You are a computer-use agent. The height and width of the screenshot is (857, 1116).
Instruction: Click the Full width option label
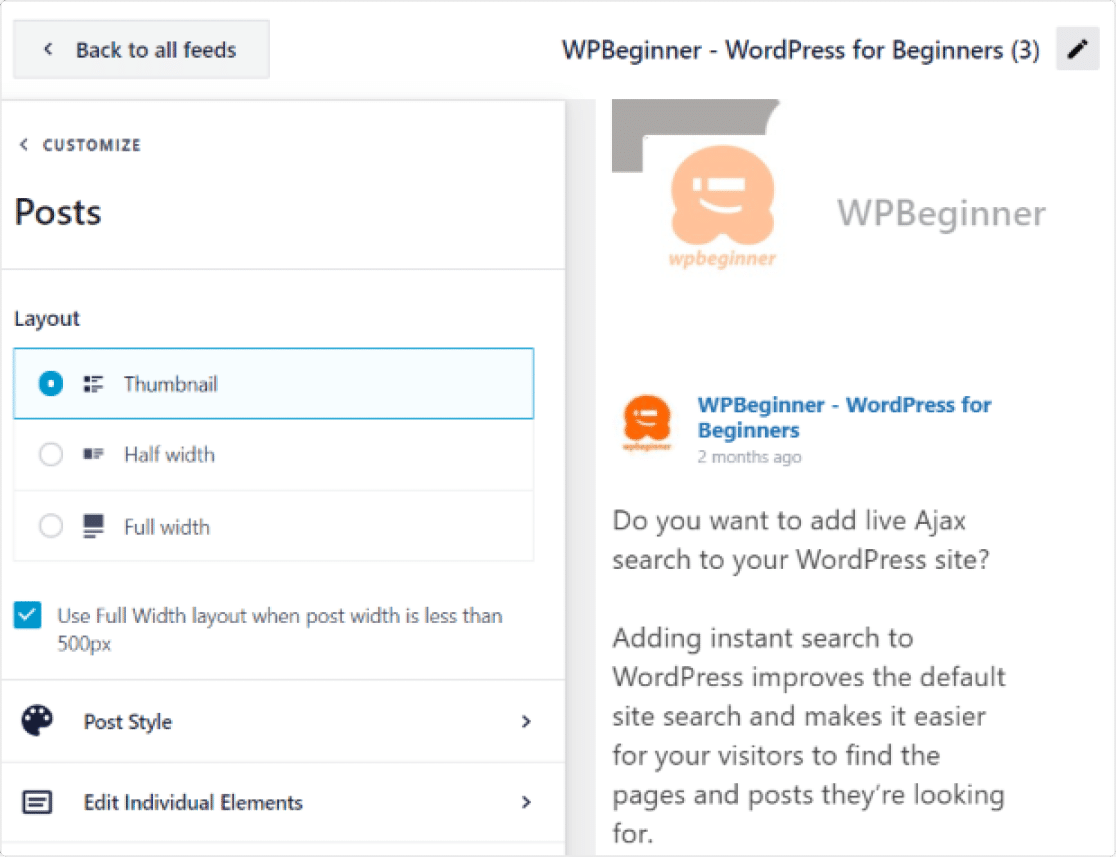(x=167, y=527)
